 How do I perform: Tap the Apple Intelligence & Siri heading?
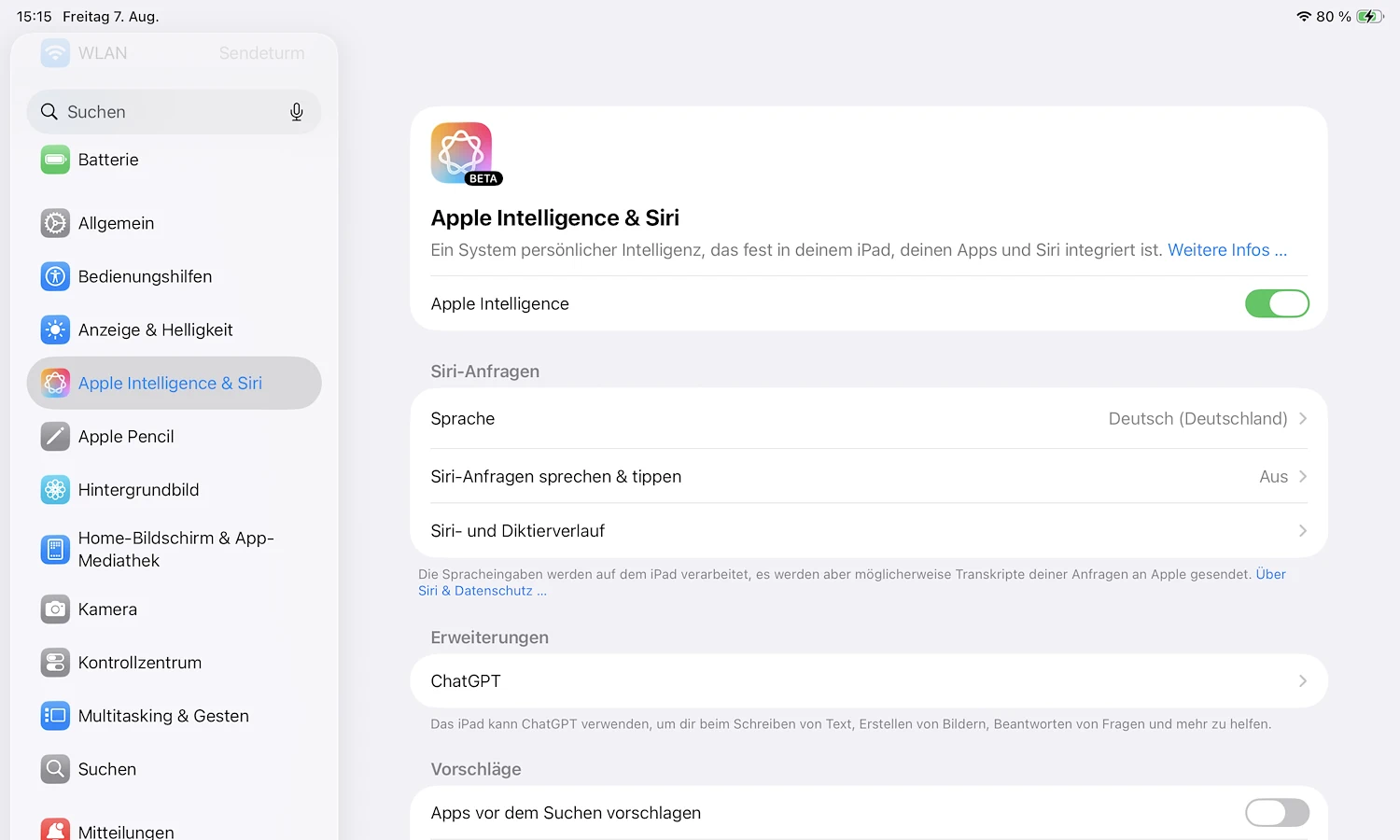coord(555,217)
